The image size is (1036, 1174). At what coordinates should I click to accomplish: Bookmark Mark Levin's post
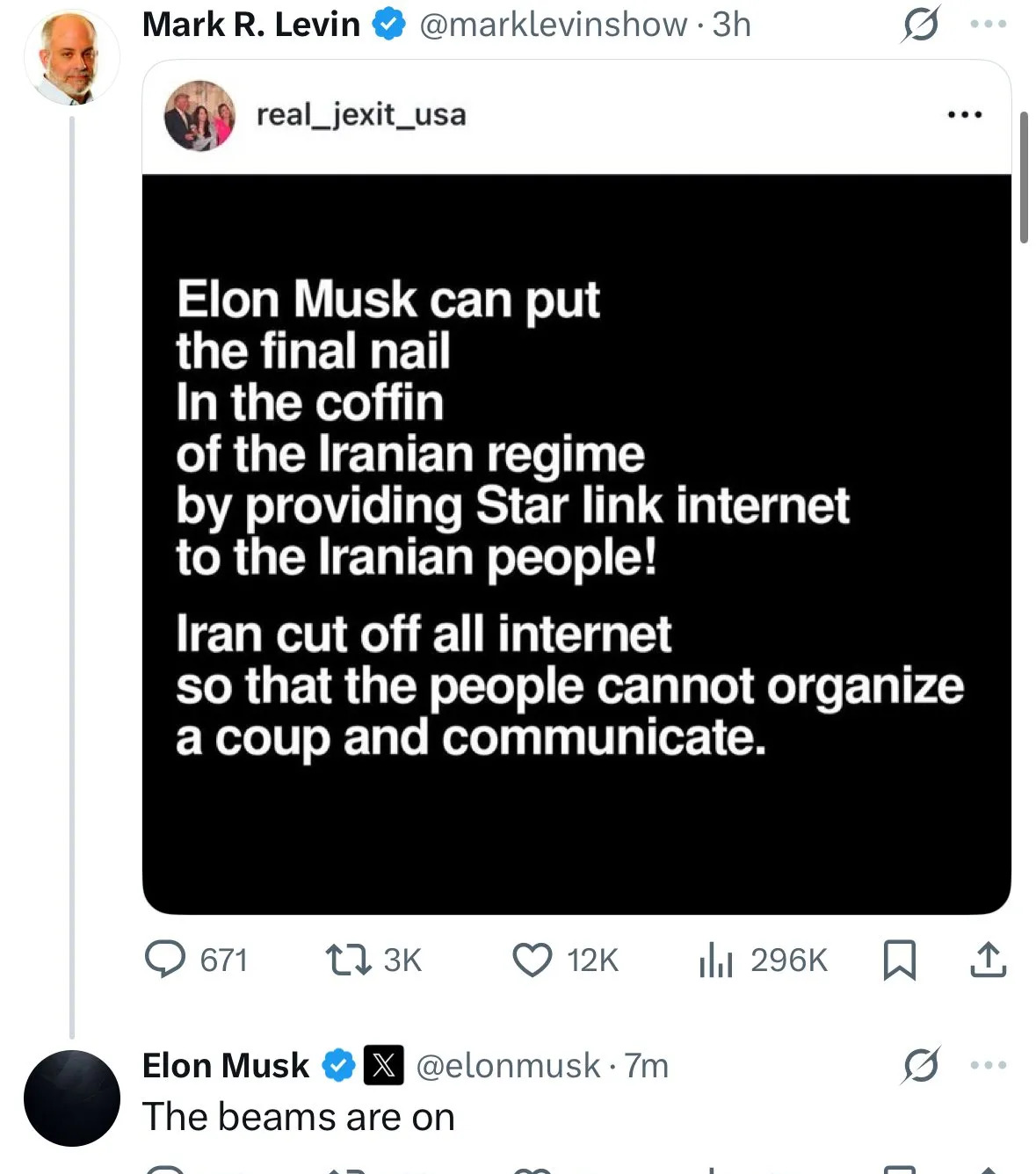[899, 960]
